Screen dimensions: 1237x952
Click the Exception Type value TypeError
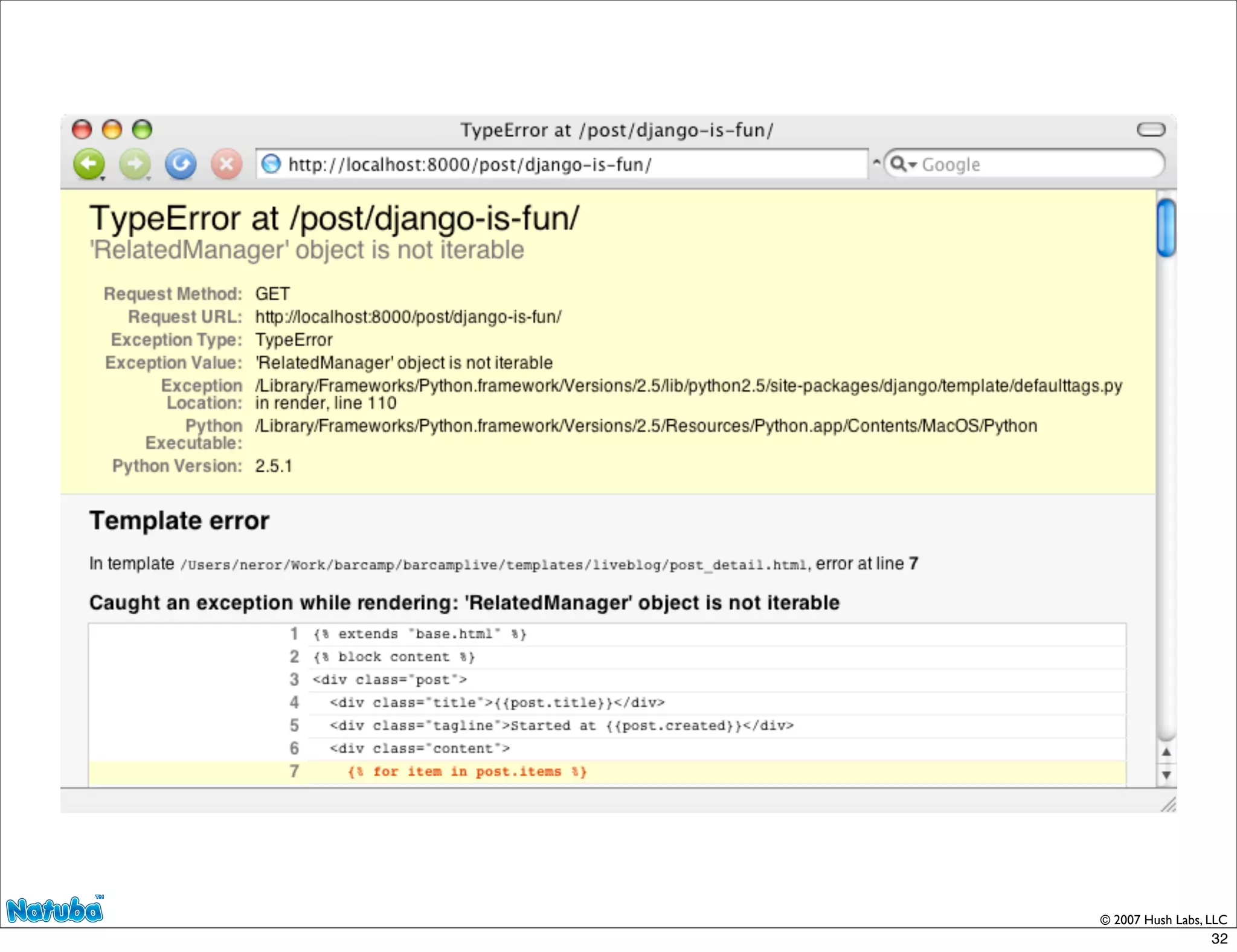coord(294,339)
